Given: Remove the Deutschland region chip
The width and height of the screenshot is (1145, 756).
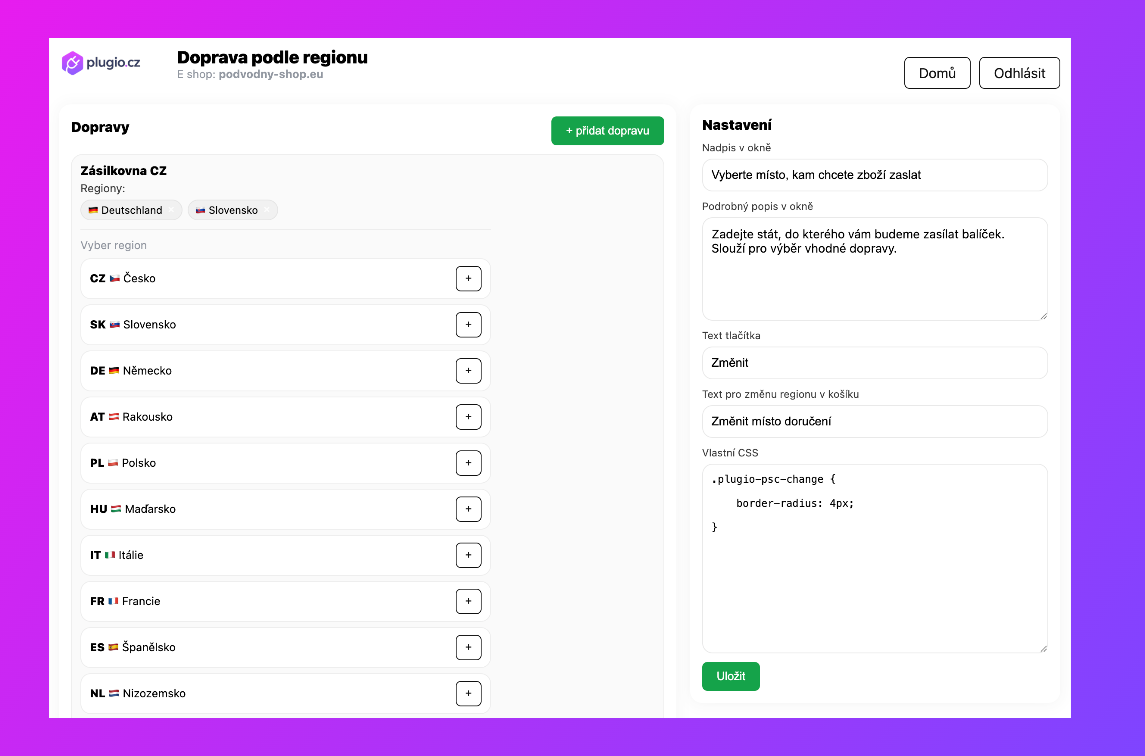Looking at the screenshot, I should tap(173, 210).
